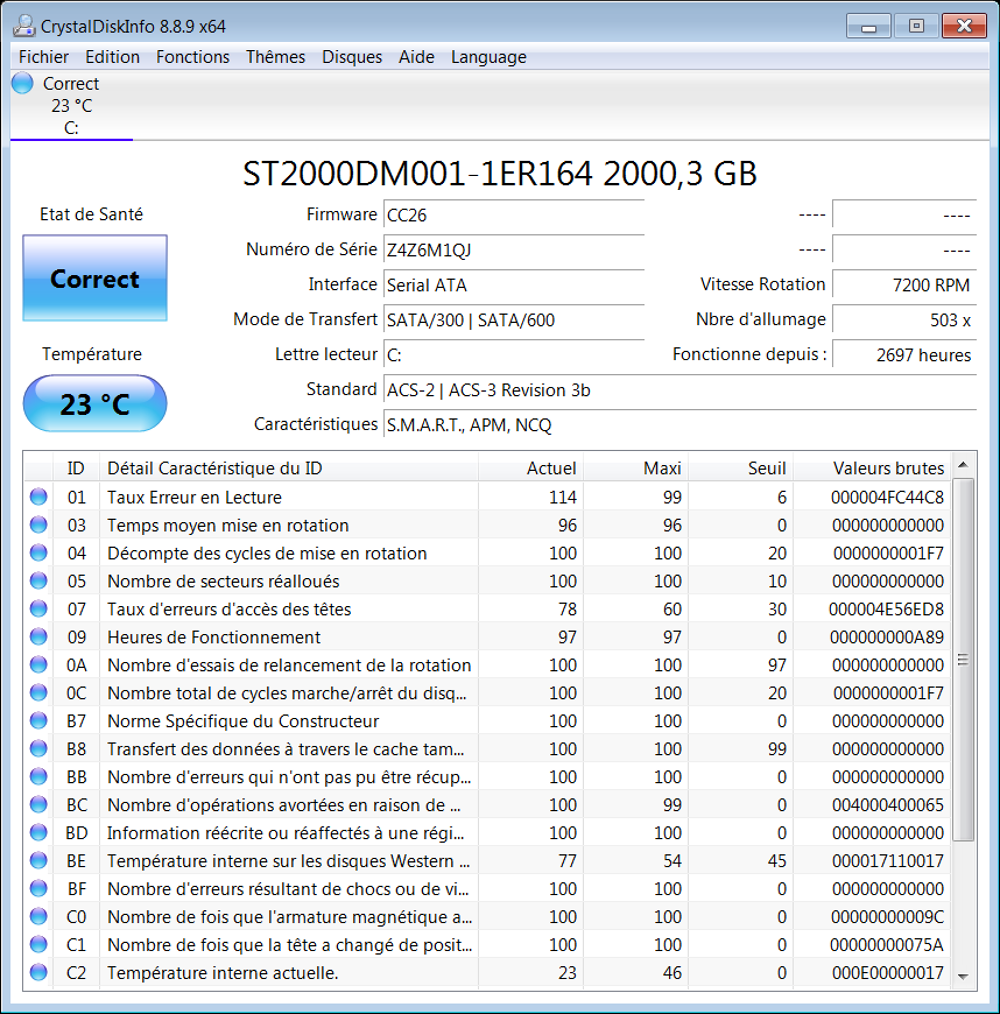Open the Disques menu

352,57
